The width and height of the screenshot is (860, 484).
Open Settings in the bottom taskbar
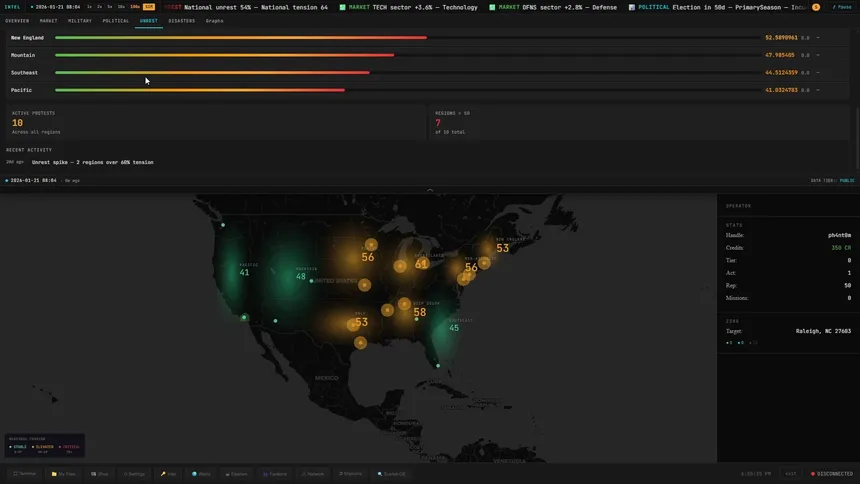coord(135,473)
